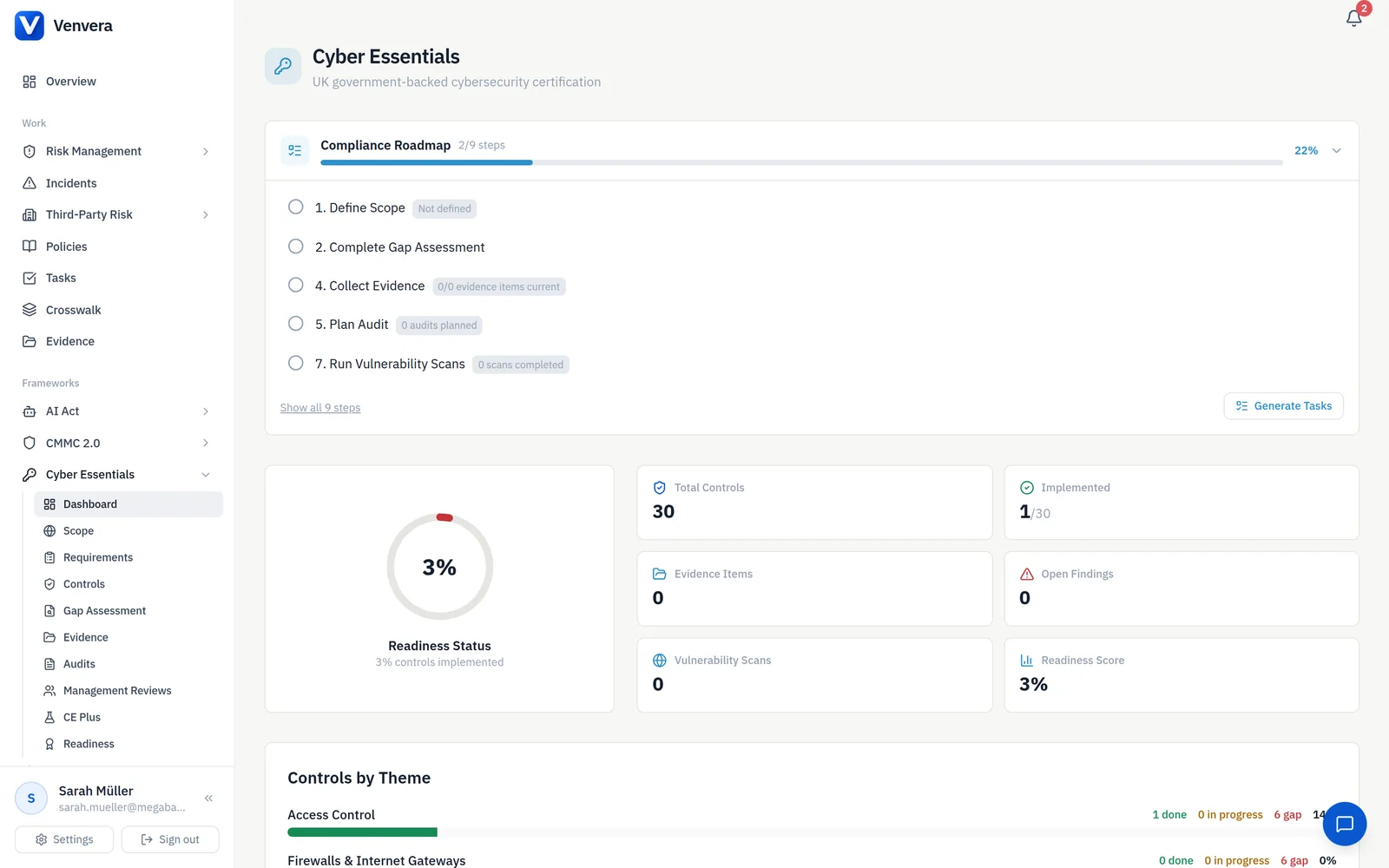Click the Tasks checkbox icon in sidebar
1389x868 pixels.
(30, 278)
